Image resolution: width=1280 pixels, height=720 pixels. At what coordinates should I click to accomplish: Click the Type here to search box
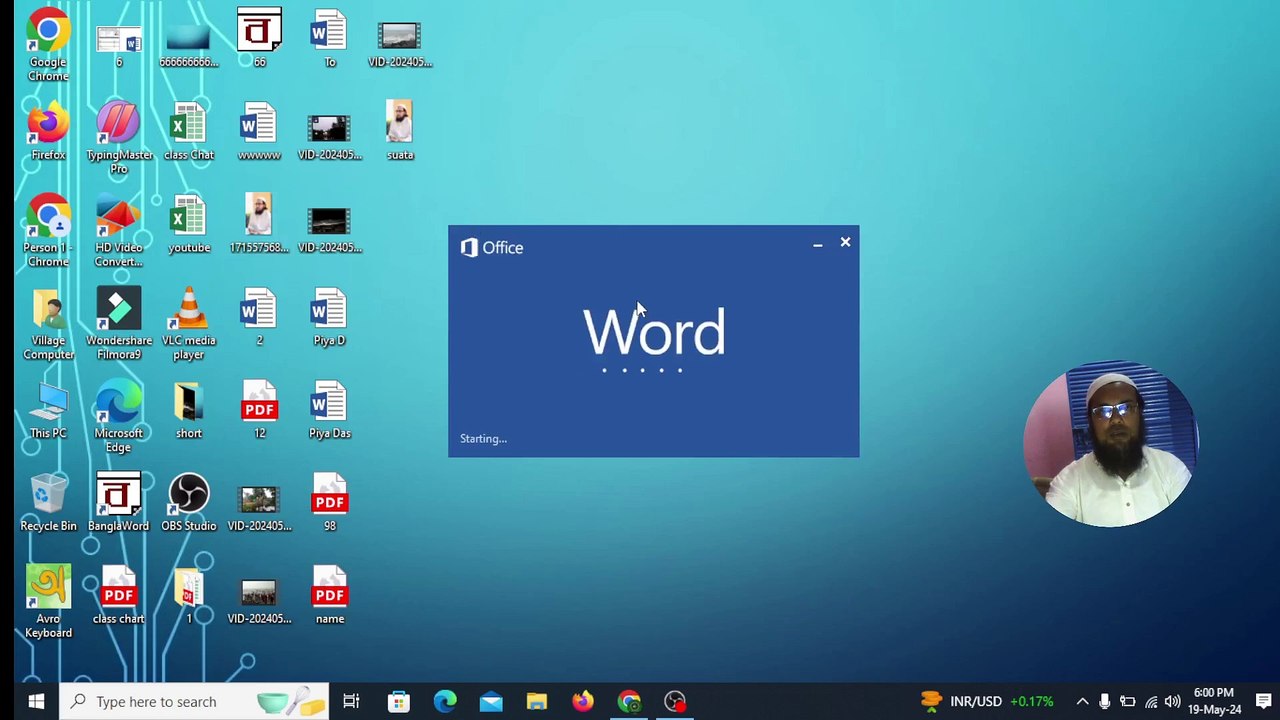[x=194, y=701]
